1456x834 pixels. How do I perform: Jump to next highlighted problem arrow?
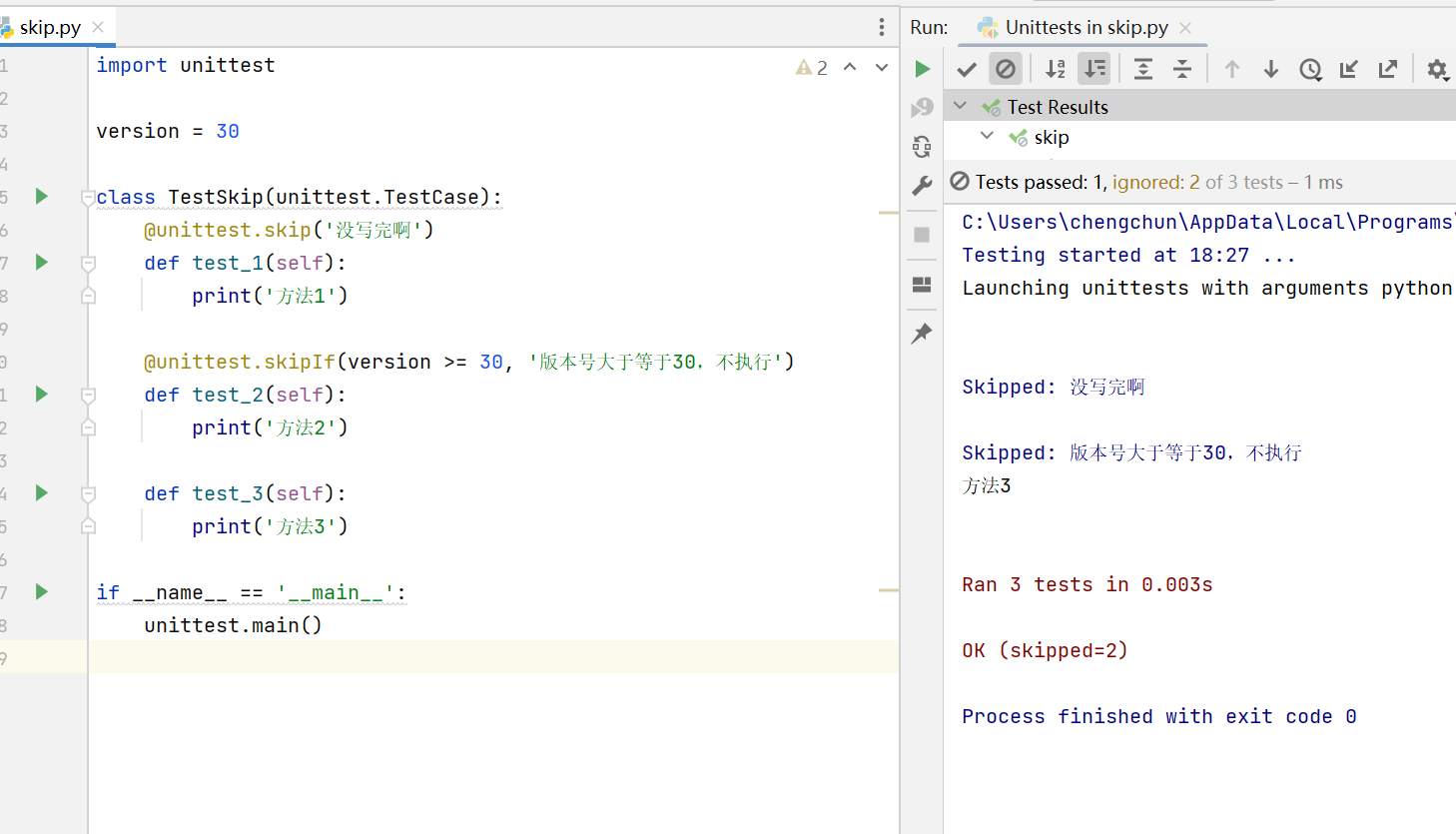(882, 67)
